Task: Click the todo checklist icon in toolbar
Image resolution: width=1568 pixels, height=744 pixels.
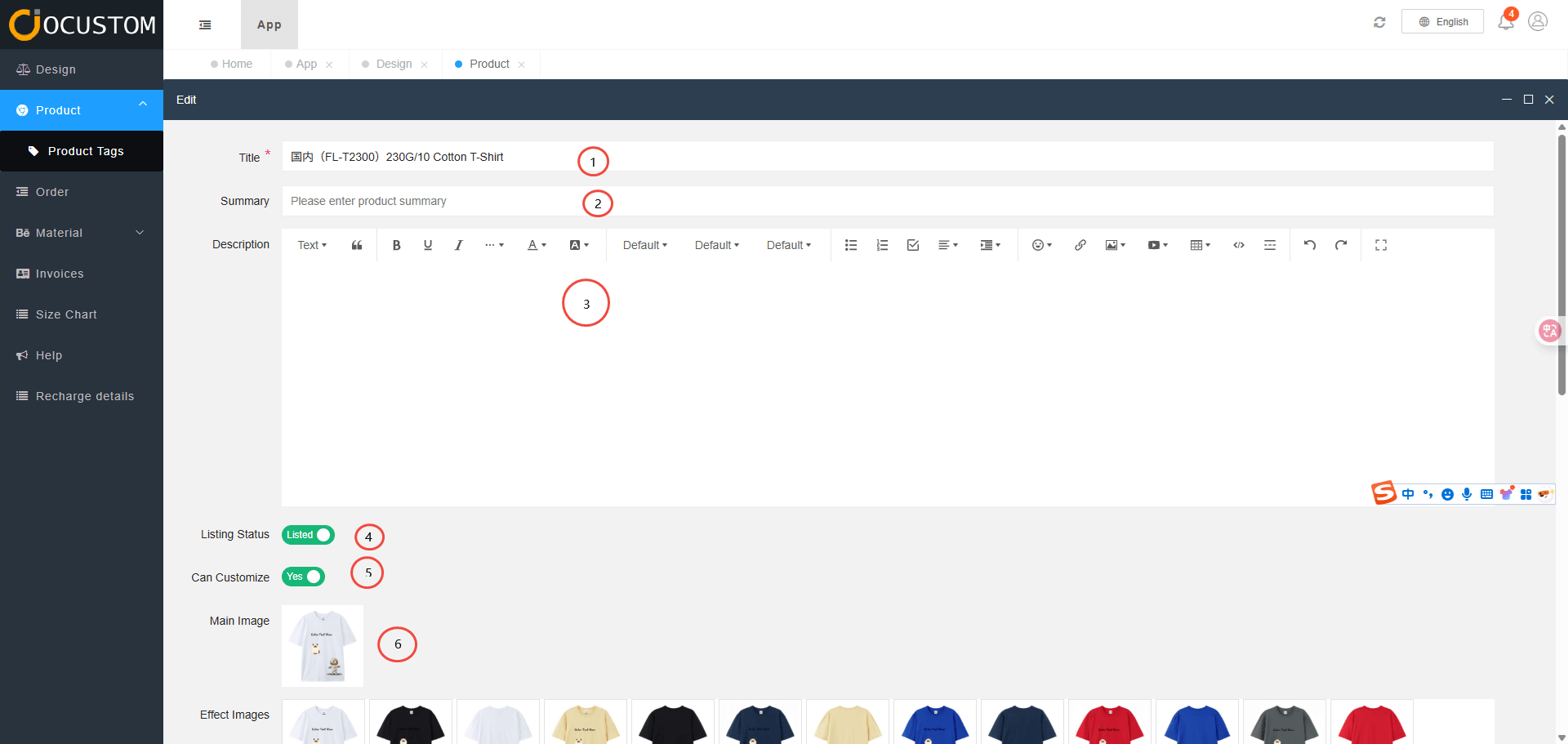Action: tap(913, 245)
